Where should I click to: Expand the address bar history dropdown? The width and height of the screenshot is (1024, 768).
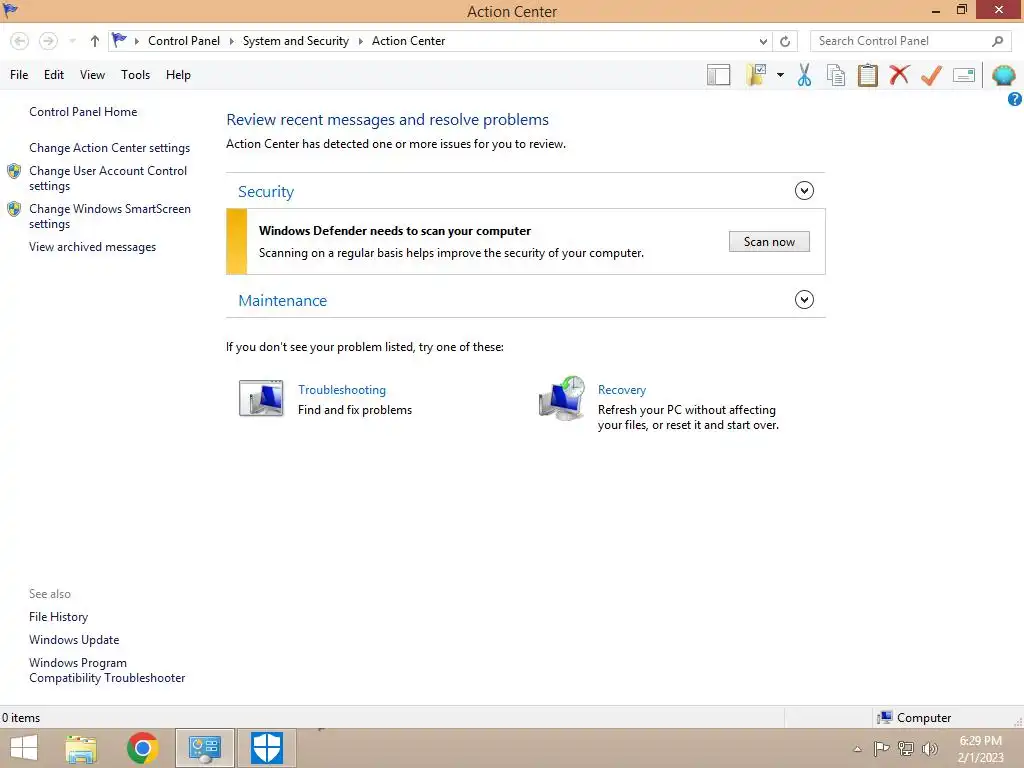pos(763,41)
